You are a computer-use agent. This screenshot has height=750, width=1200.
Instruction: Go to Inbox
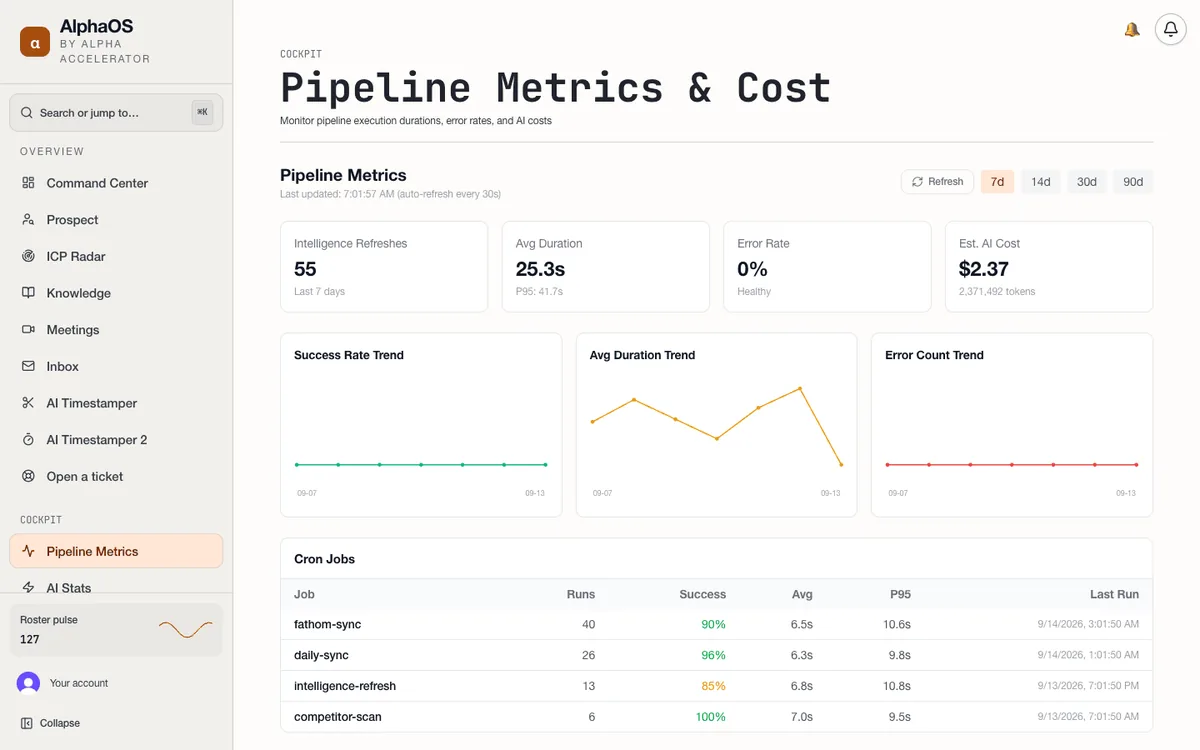point(116,367)
